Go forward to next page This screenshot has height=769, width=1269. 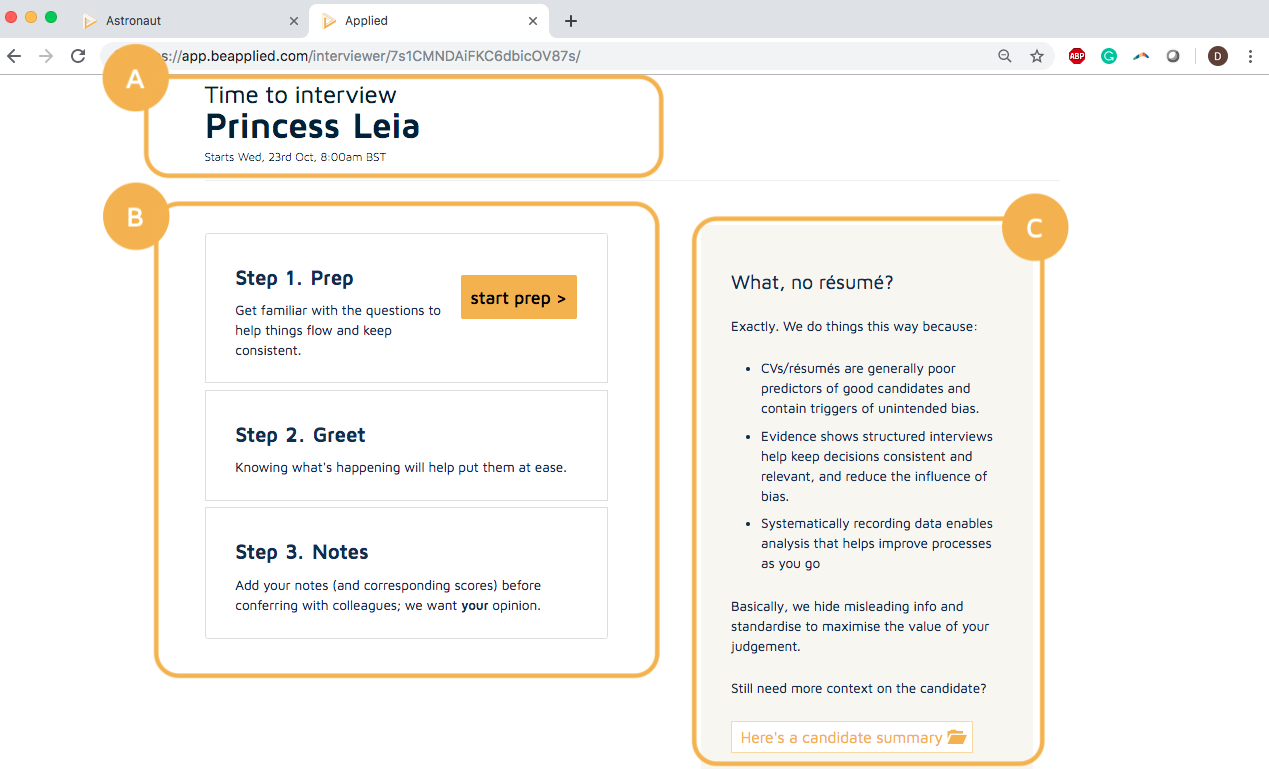[46, 56]
